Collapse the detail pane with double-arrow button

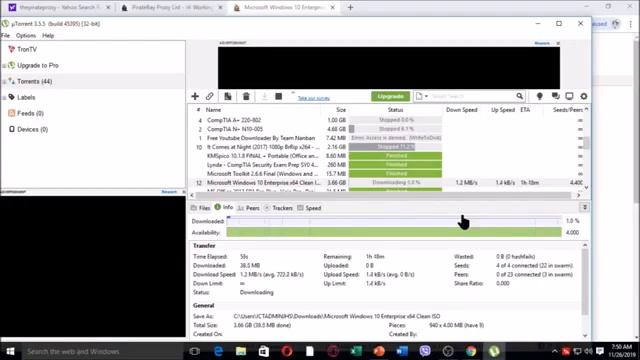pyautogui.click(x=584, y=208)
